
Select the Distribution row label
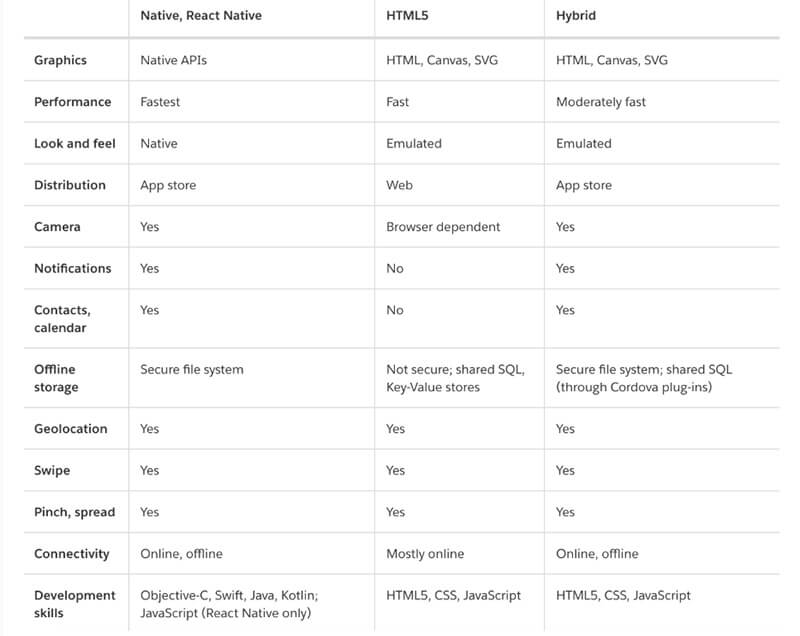(69, 185)
